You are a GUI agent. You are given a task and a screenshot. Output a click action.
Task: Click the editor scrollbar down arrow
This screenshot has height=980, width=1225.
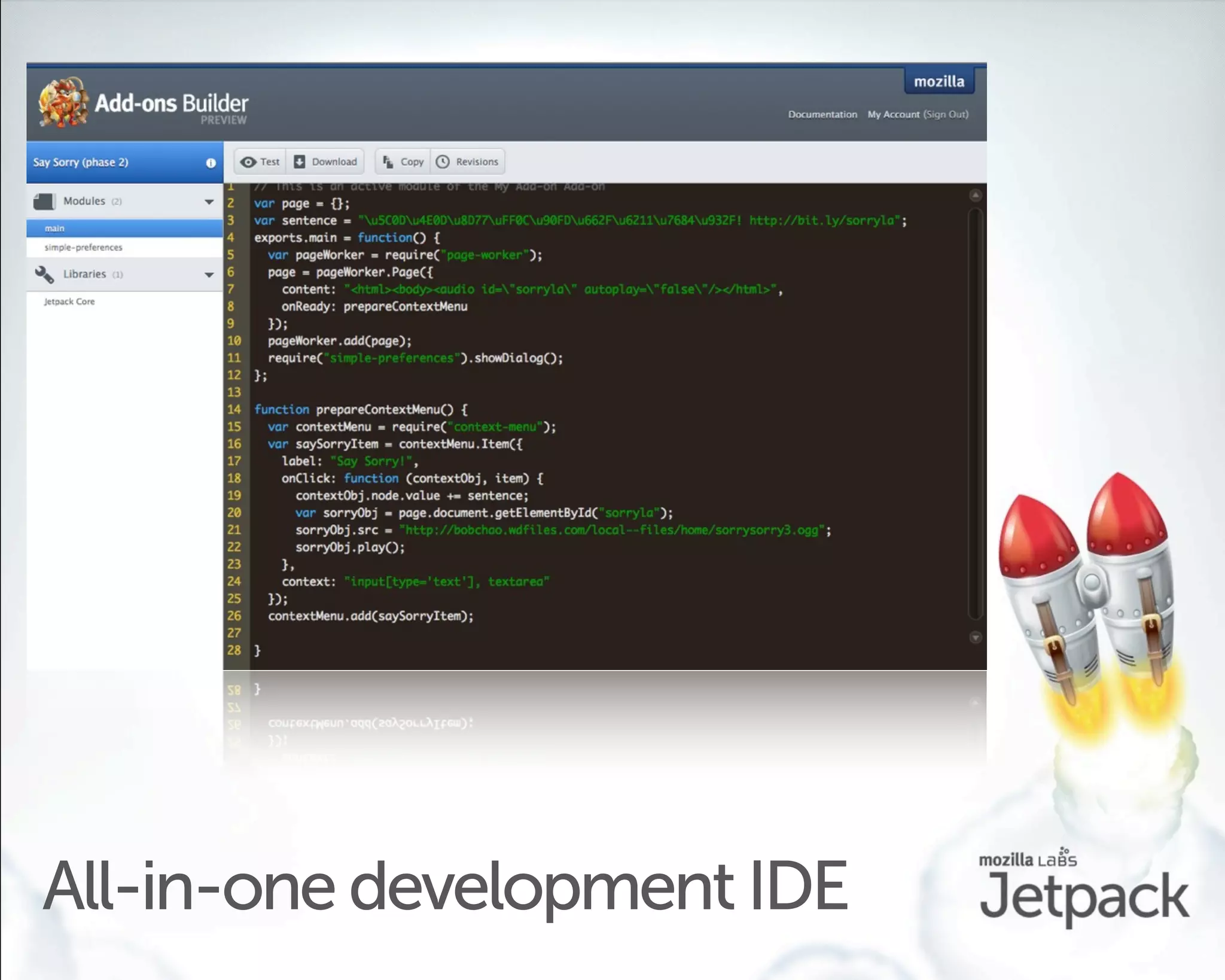point(976,637)
